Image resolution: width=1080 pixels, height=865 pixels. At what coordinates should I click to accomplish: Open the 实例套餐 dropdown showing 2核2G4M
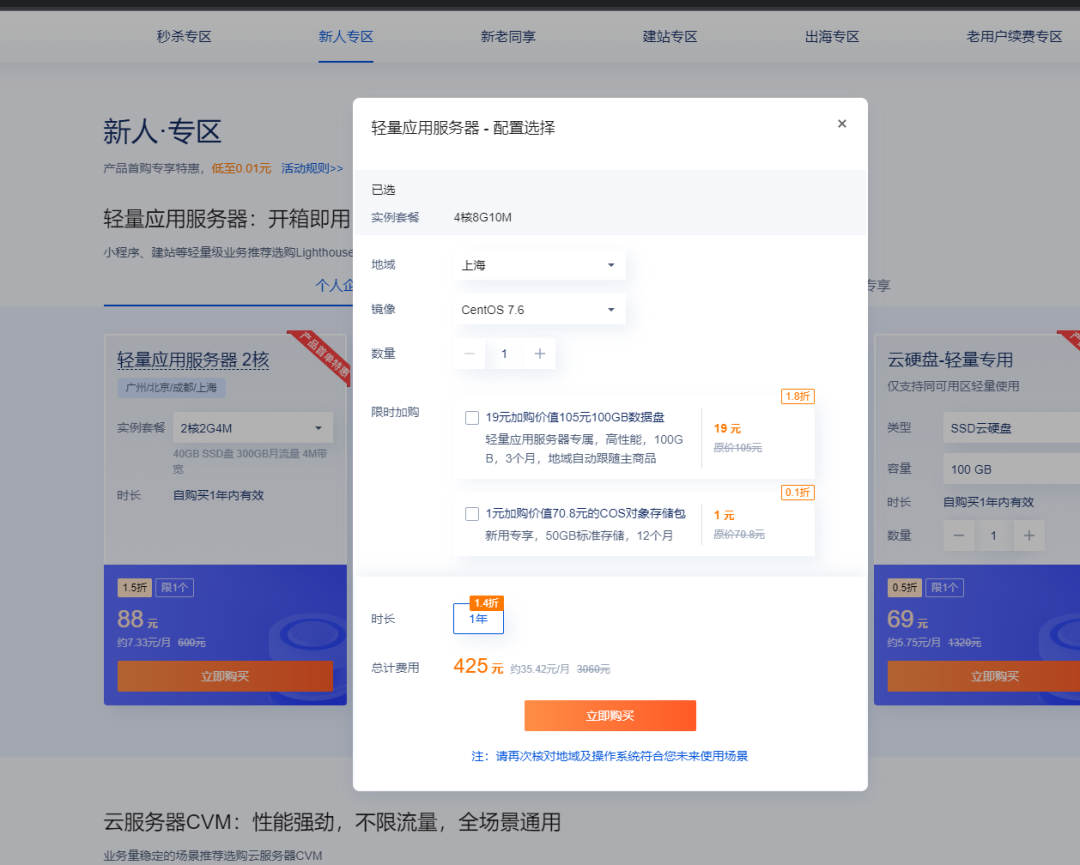[x=253, y=428]
